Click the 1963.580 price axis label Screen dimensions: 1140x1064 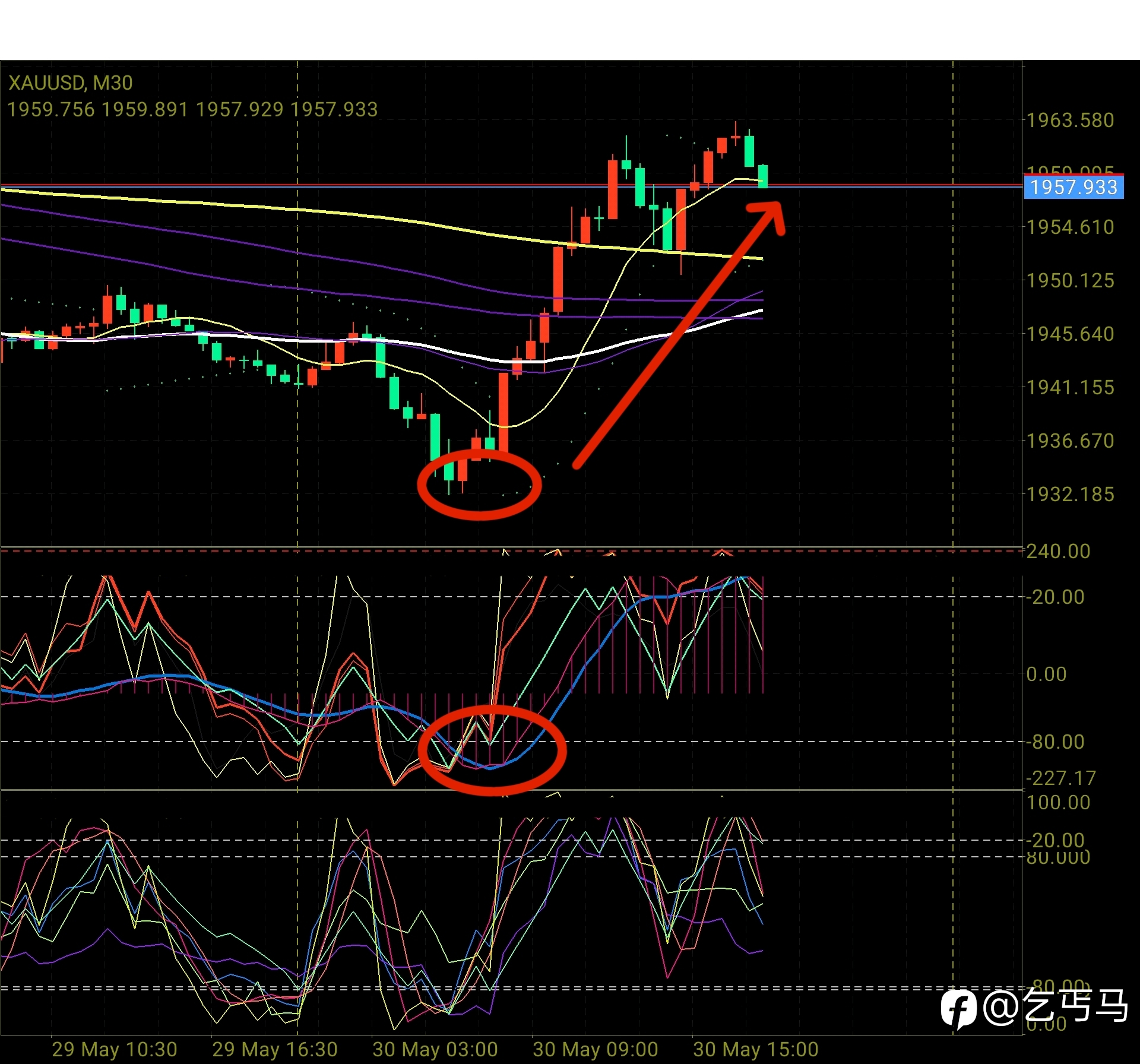click(1070, 121)
